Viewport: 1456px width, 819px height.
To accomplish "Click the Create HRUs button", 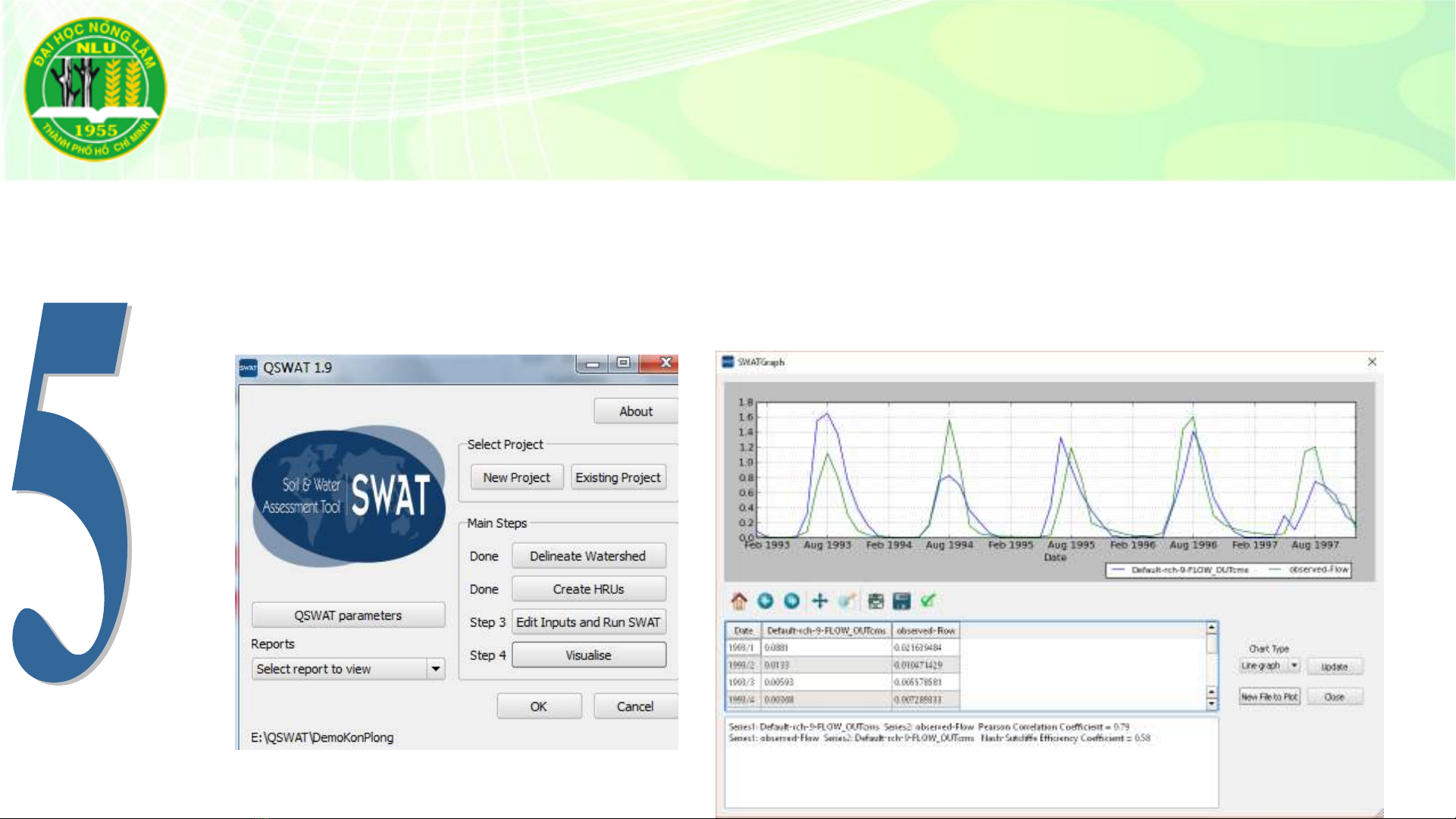I will (588, 589).
